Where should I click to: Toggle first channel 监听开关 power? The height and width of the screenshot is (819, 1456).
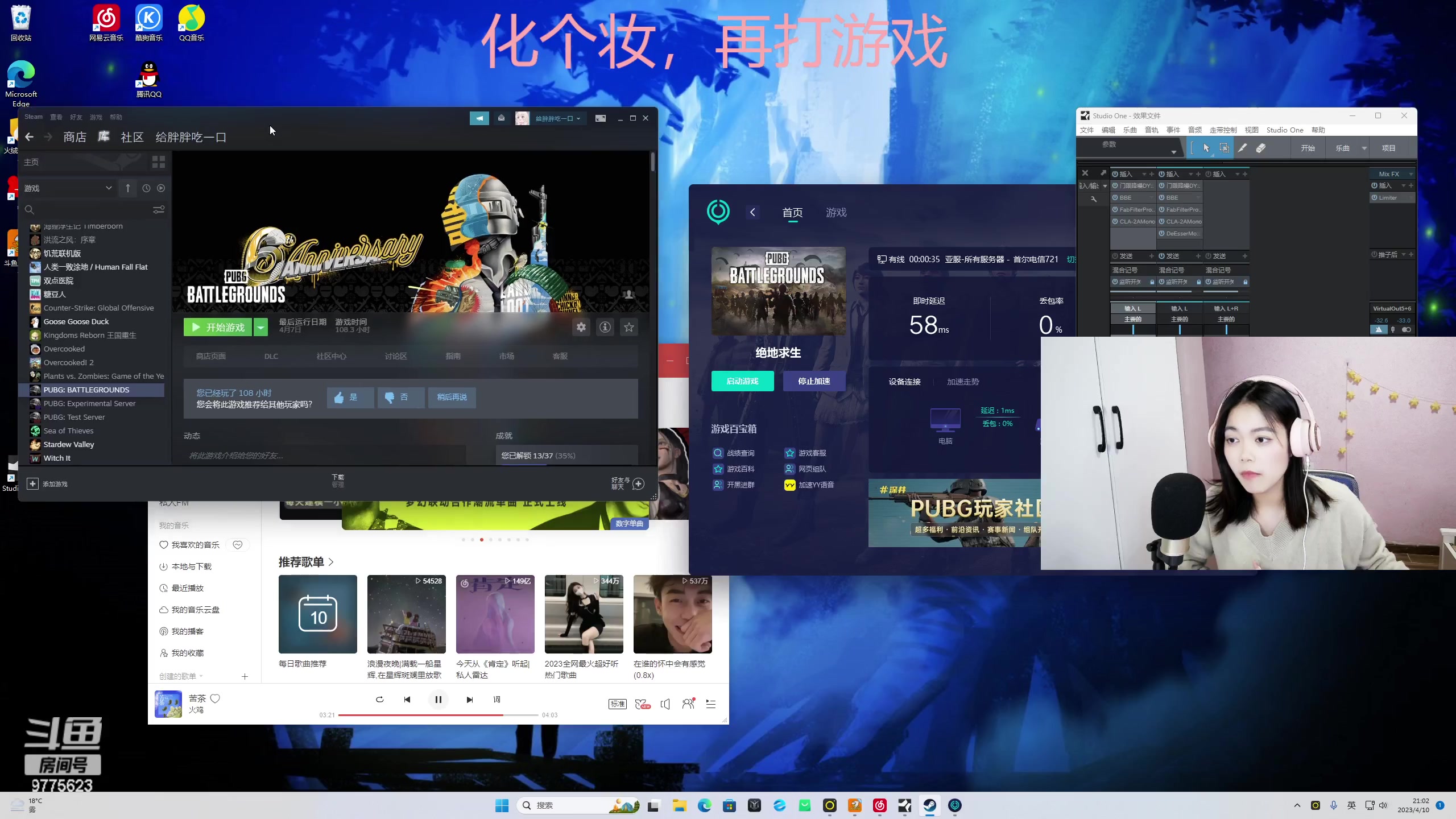pyautogui.click(x=1115, y=282)
